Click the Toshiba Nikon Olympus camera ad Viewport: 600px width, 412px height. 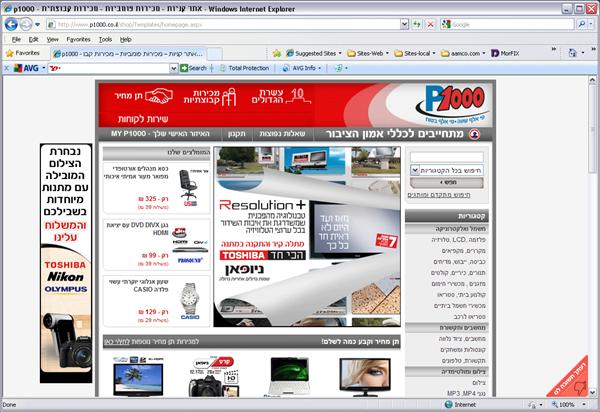click(66, 263)
